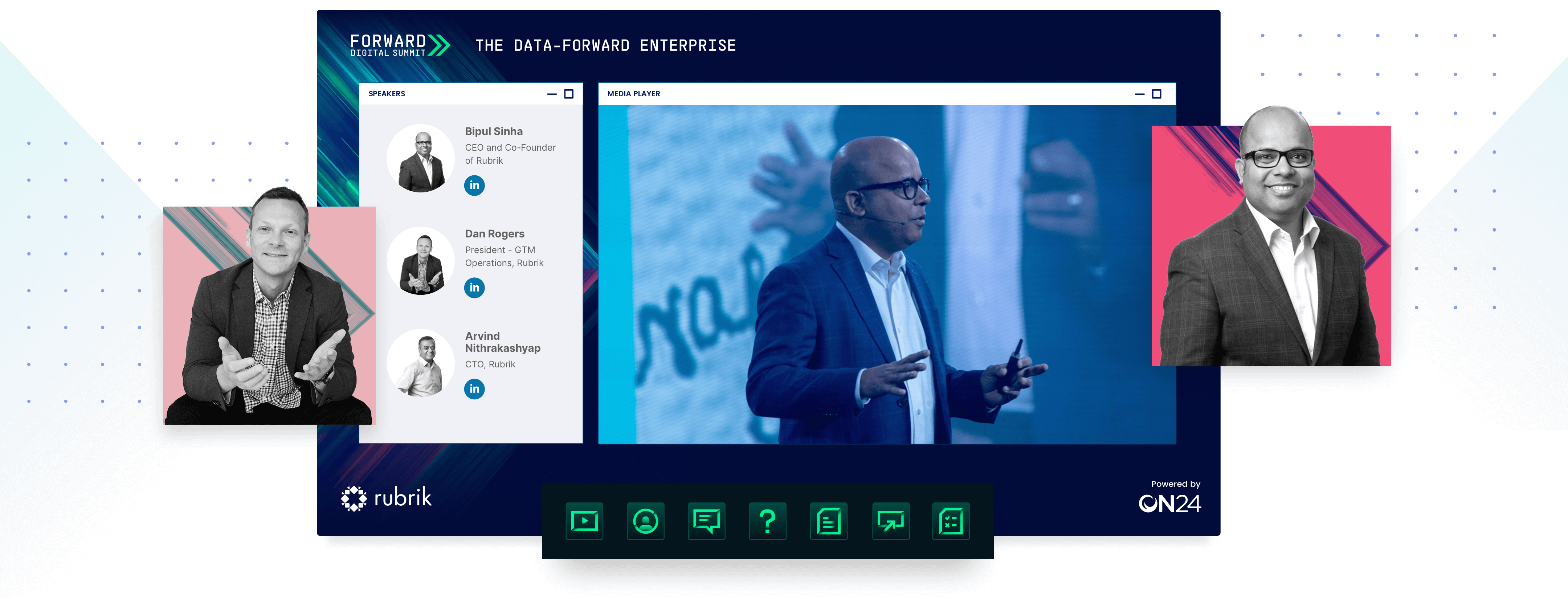The width and height of the screenshot is (1568, 599).
Task: Click the SPEAKERS panel title
Action: tap(387, 94)
